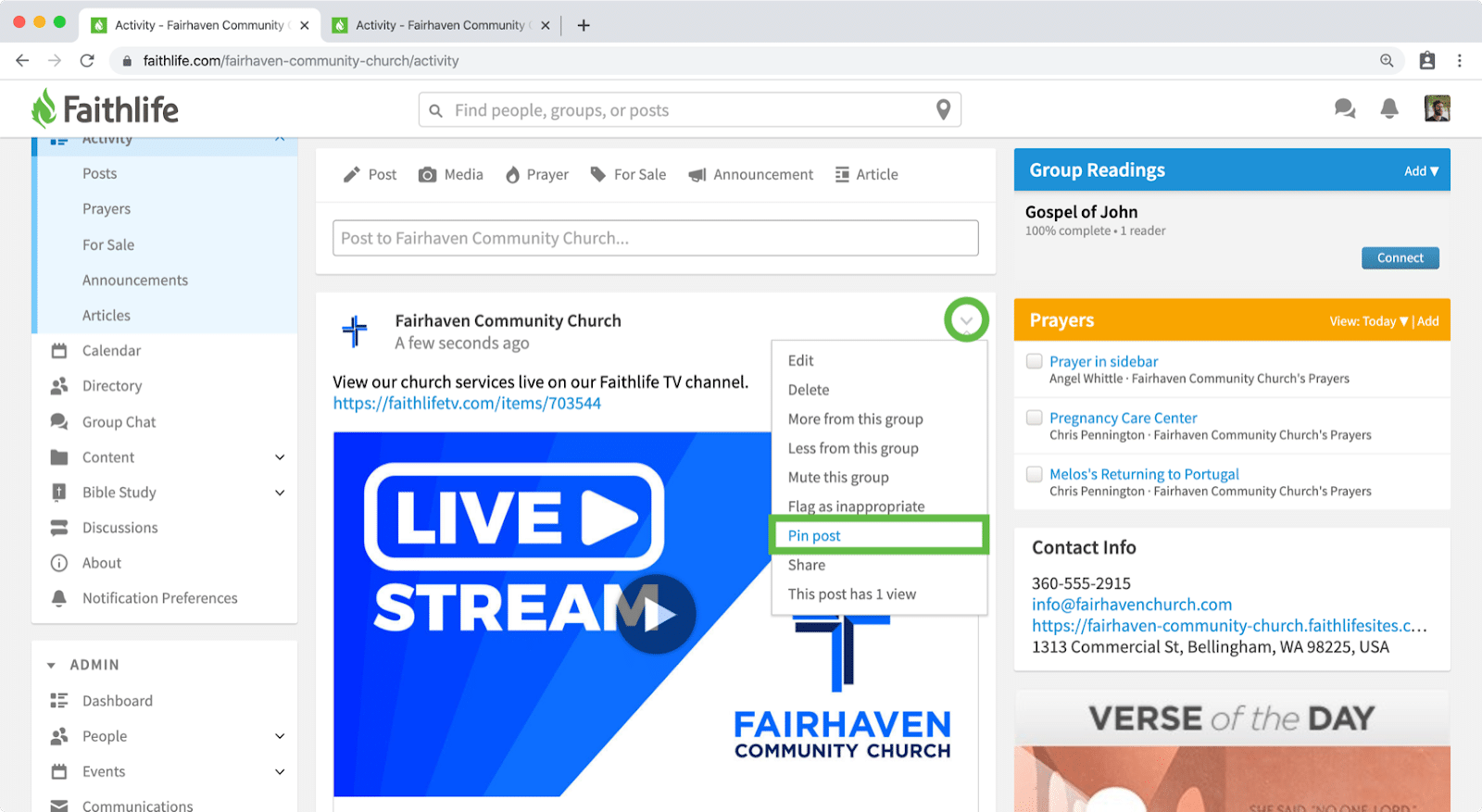The image size is (1482, 812).
Task: Open the faithlifetv.com/items/703544 link
Action: [467, 403]
